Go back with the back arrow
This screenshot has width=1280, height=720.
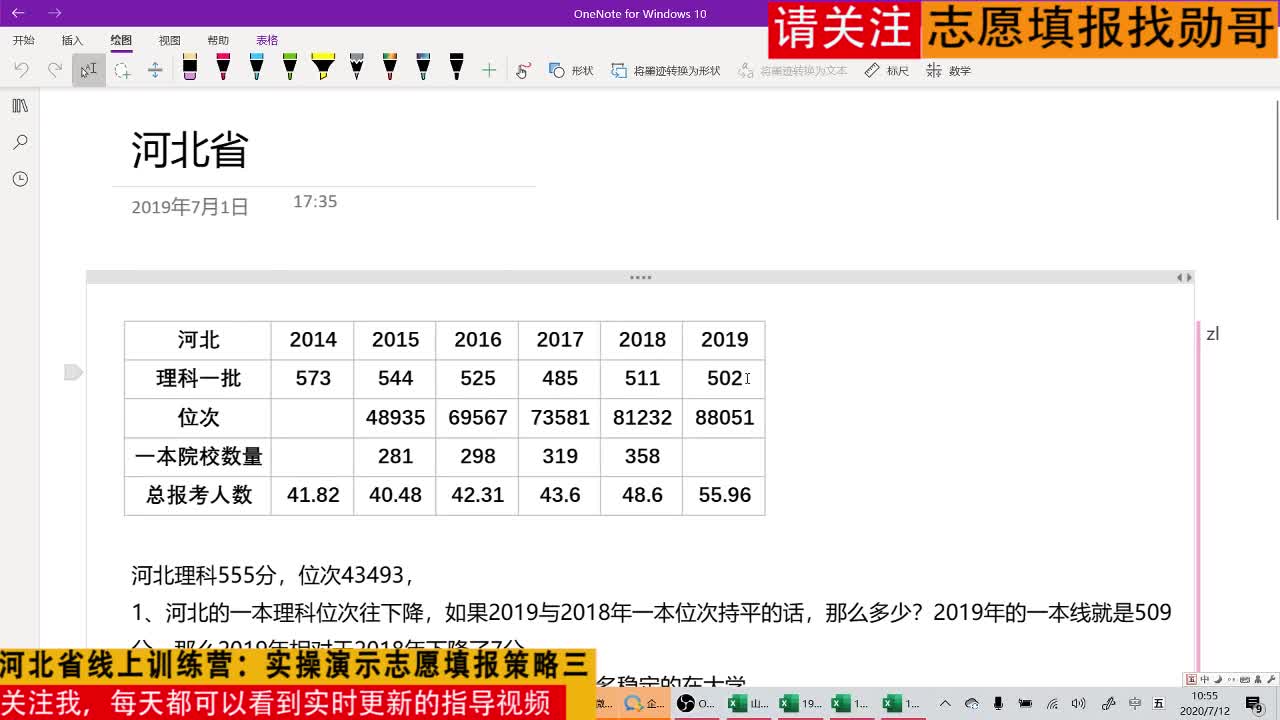tap(17, 13)
